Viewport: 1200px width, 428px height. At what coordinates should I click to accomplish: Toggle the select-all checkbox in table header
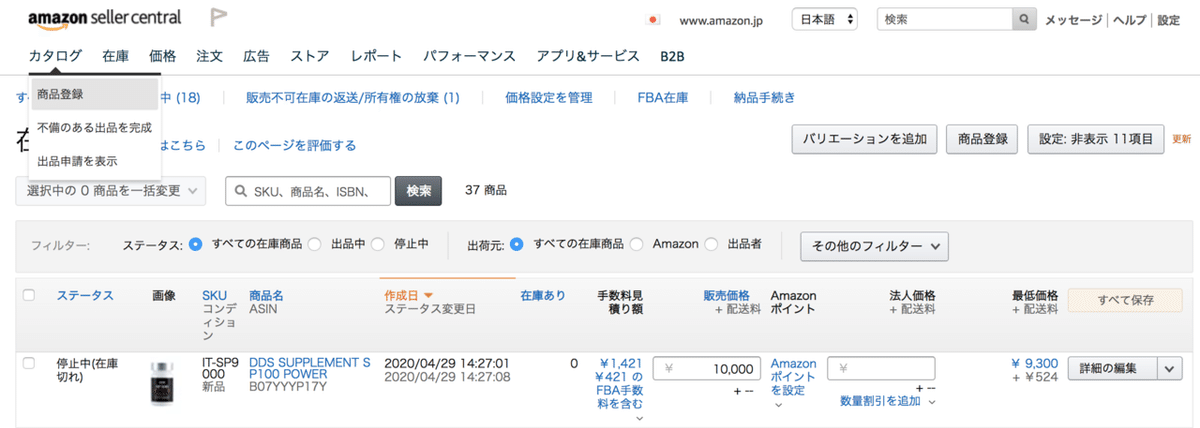[28, 295]
